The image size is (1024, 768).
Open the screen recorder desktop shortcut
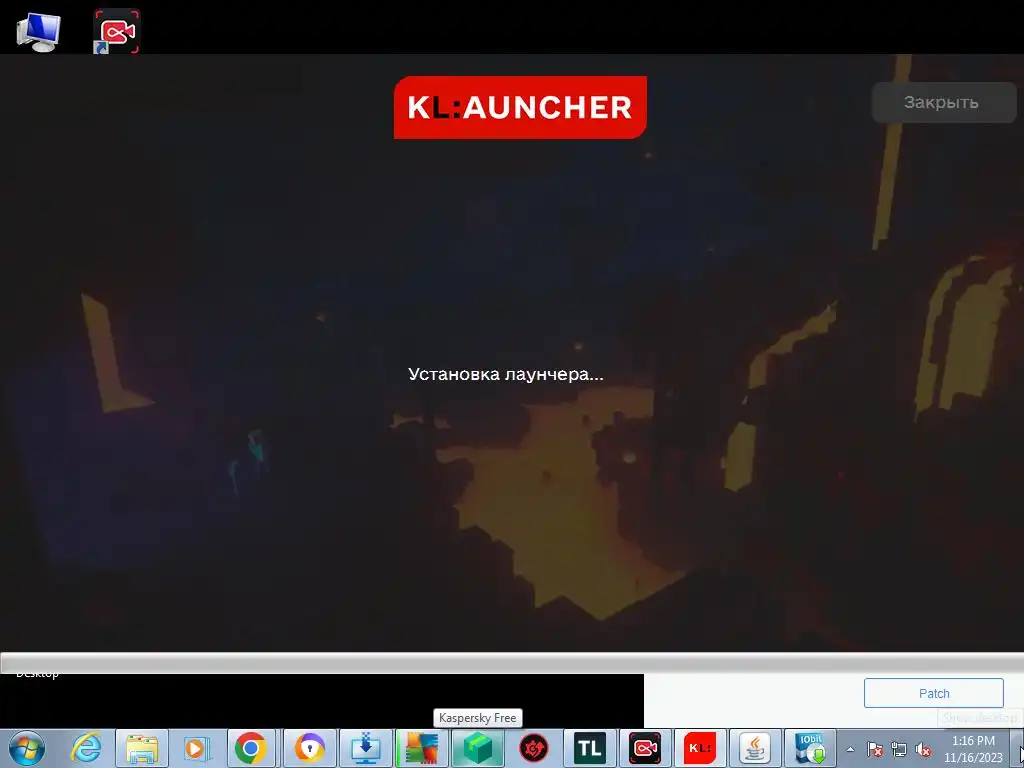click(117, 31)
